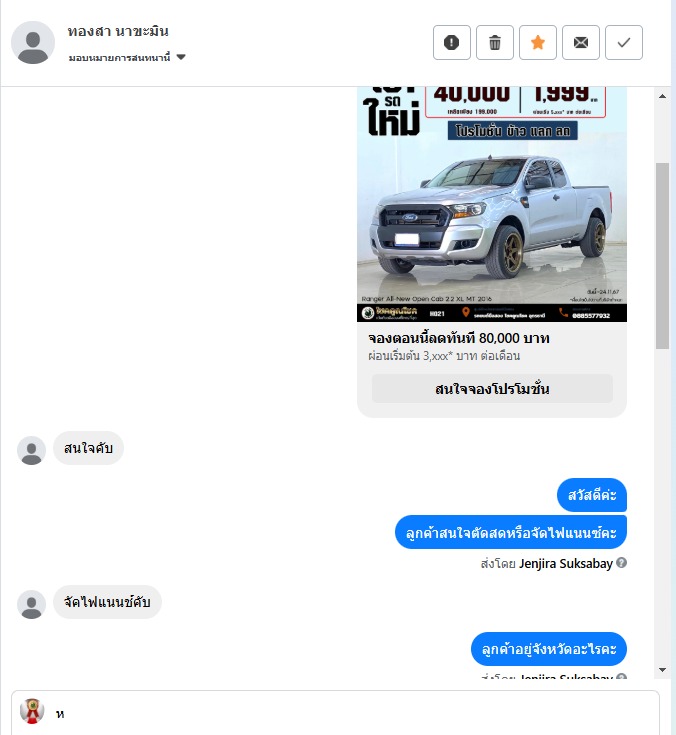Mark conversation unread with envelope icon
The height and width of the screenshot is (735, 676).
(581, 43)
